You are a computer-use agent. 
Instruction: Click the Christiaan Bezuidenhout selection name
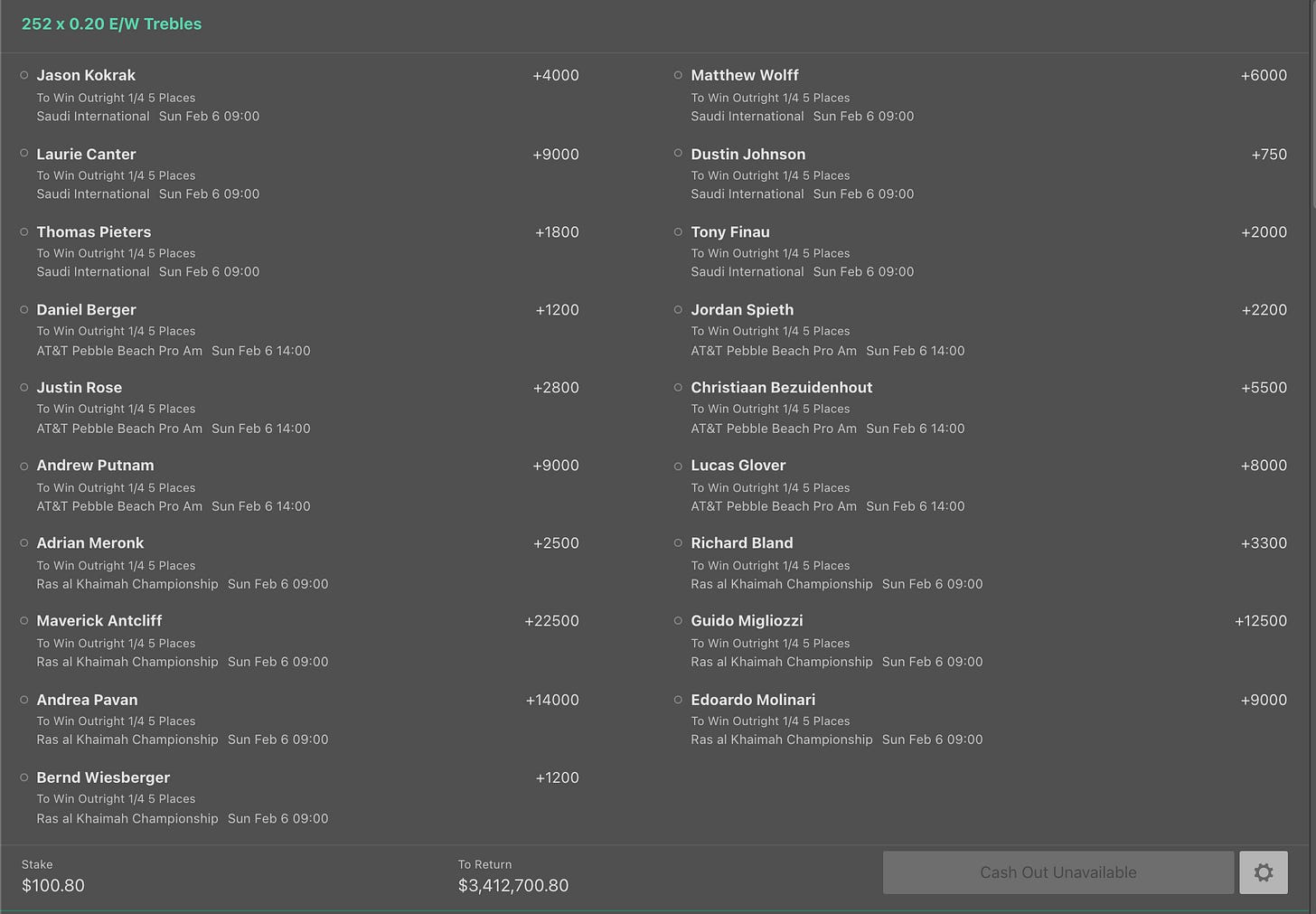[x=782, y=387]
